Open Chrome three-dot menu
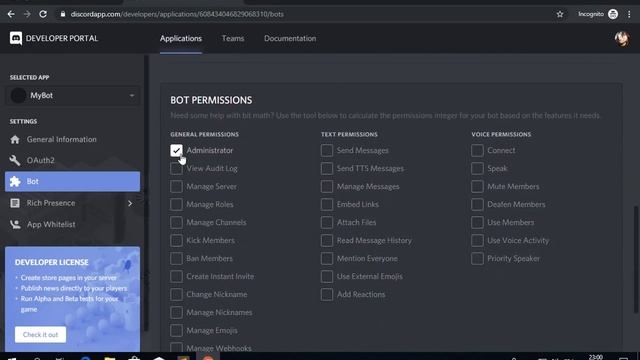640x360 pixels. point(629,14)
